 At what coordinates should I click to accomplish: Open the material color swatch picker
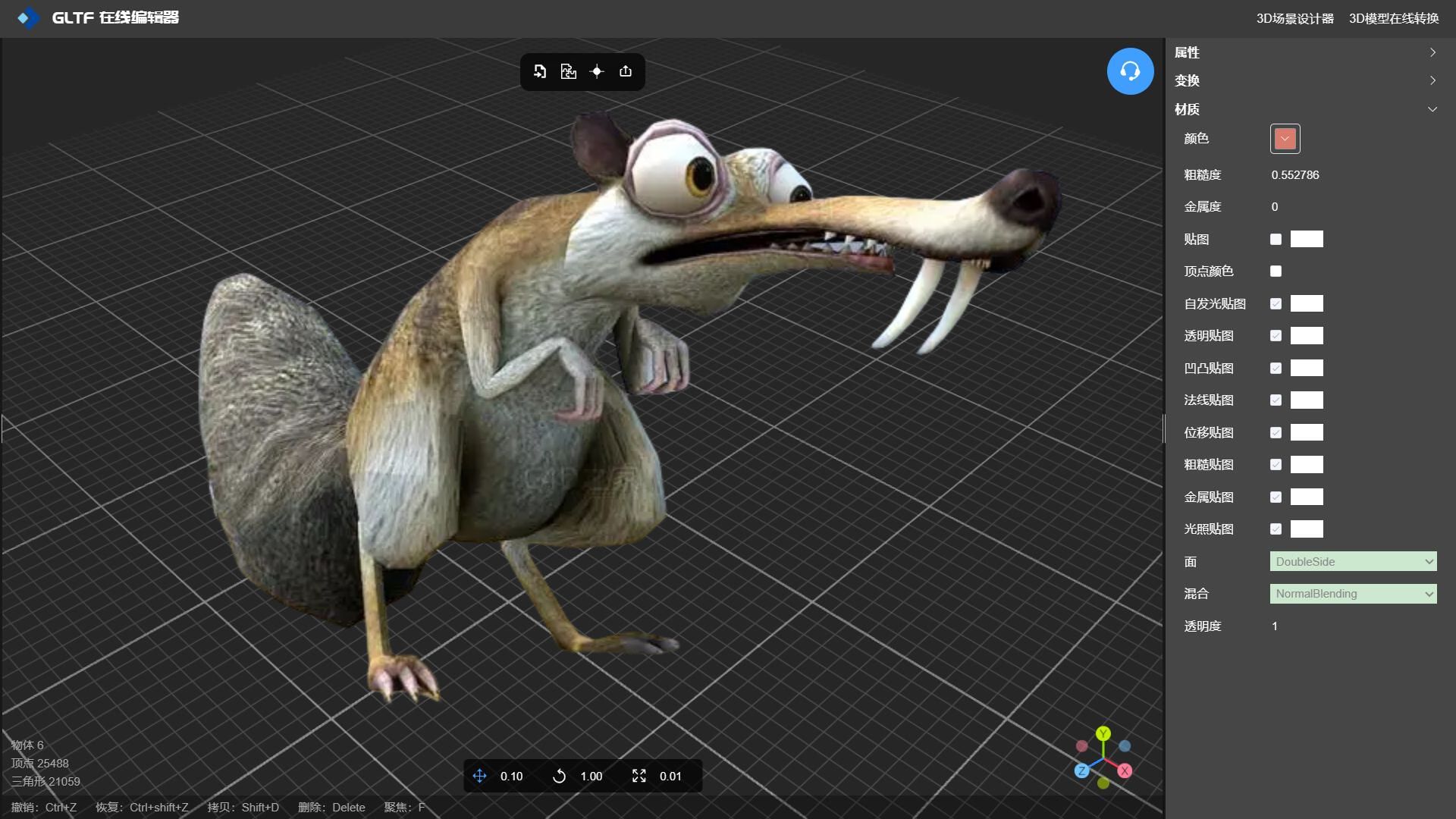click(1285, 139)
